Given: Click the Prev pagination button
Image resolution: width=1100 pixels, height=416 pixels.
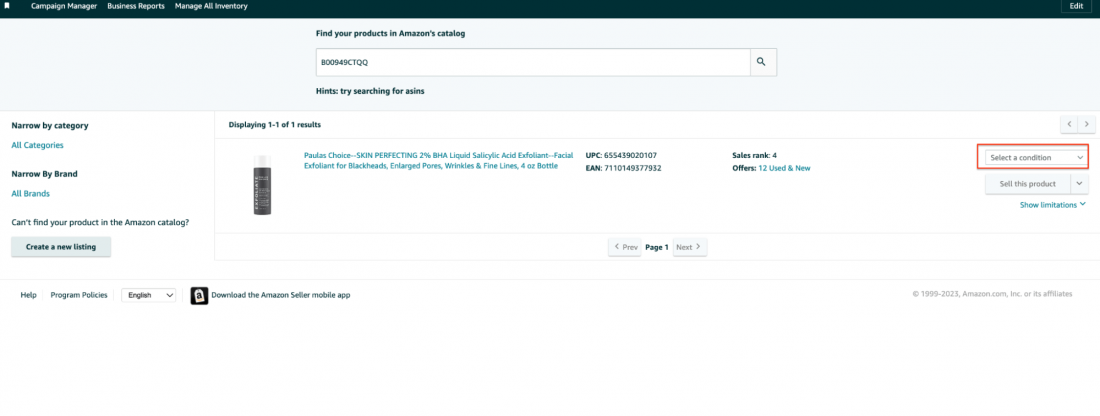Looking at the screenshot, I should [625, 247].
